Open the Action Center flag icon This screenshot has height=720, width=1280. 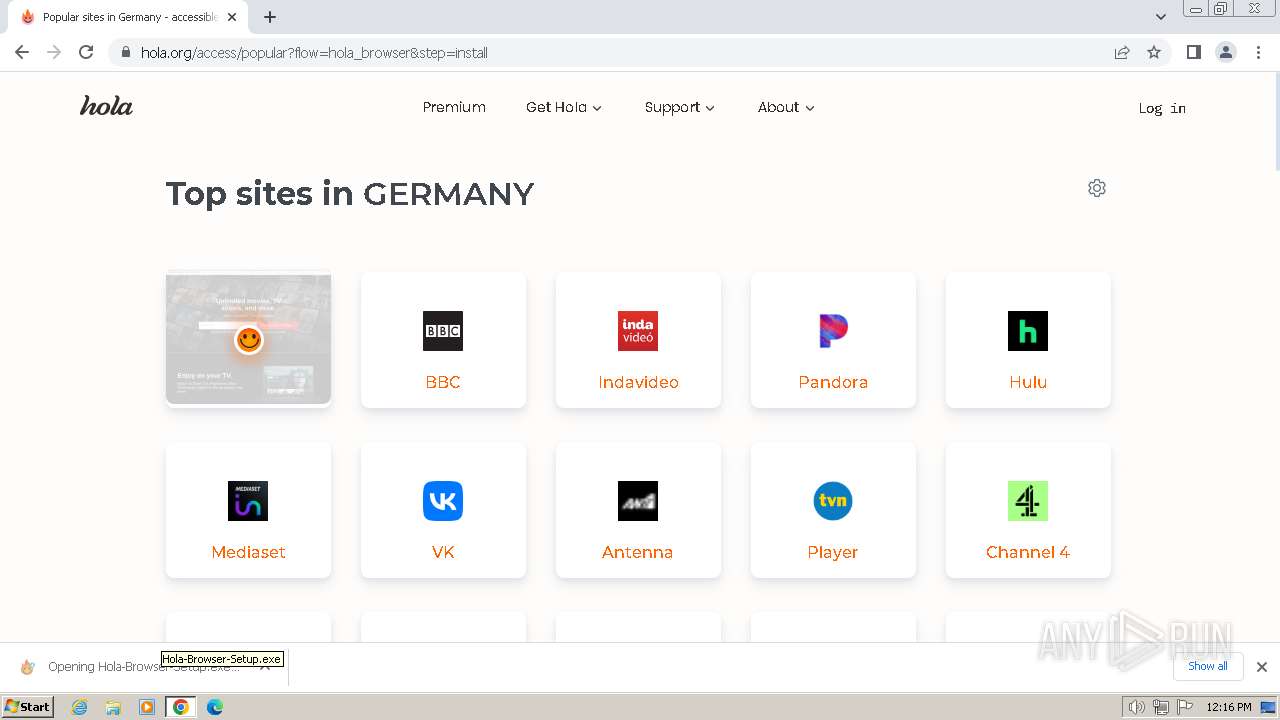[1184, 707]
